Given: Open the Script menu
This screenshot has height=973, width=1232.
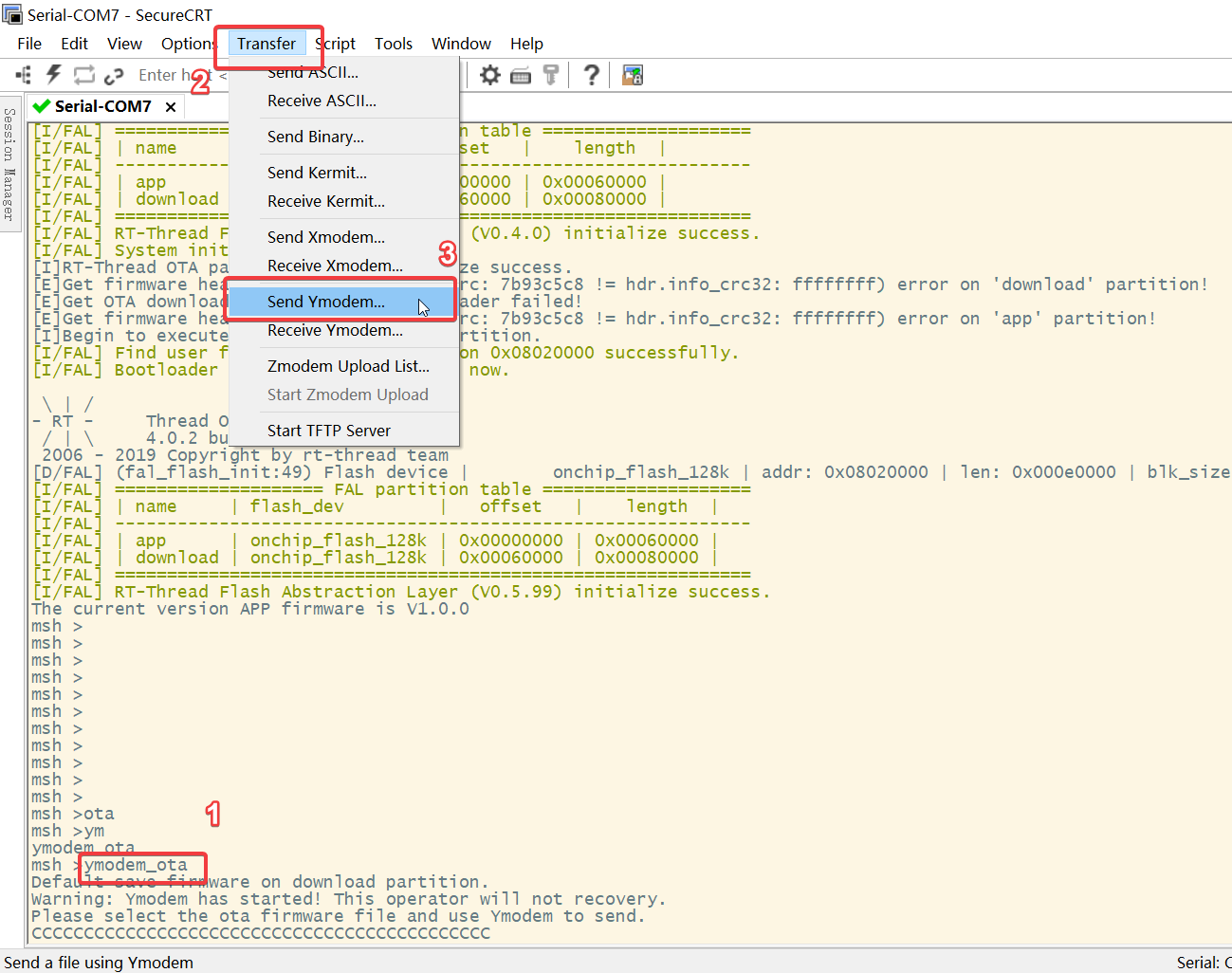Looking at the screenshot, I should point(336,44).
